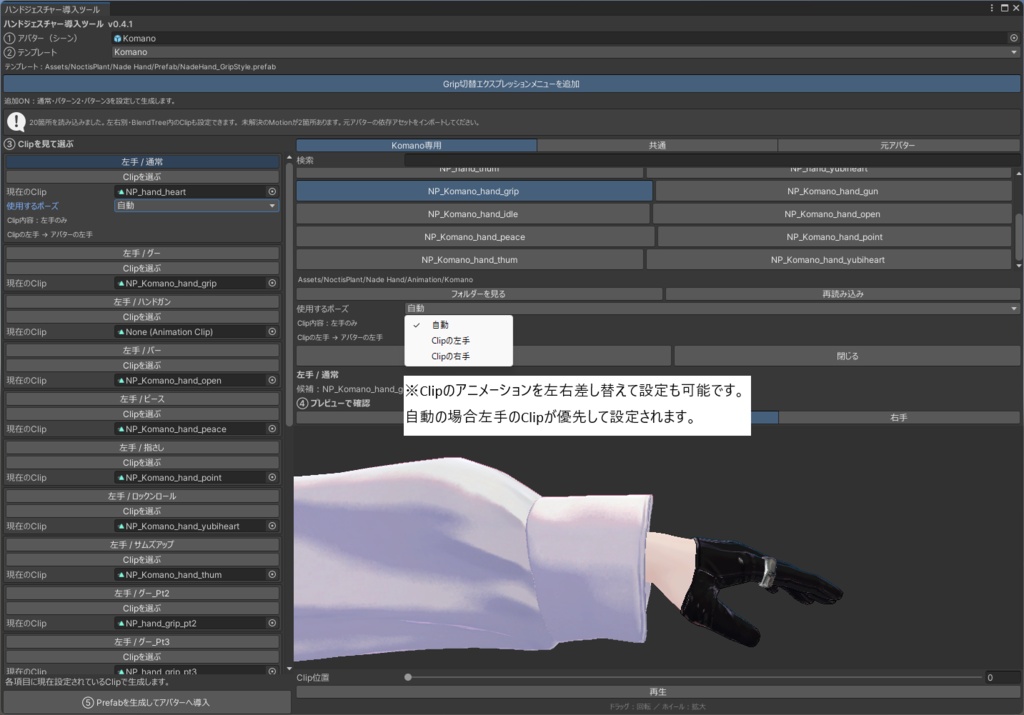
Task: Open object picker for the Komano avatar field
Action: click(1014, 39)
